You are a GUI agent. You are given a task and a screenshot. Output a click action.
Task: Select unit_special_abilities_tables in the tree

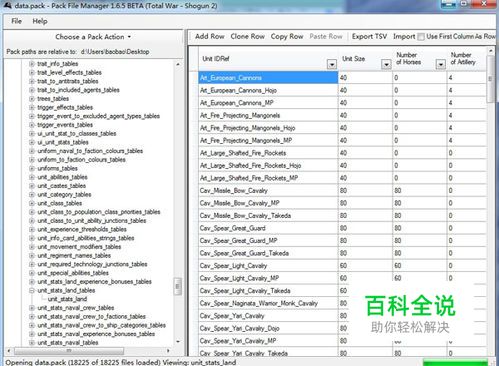[x=73, y=273]
